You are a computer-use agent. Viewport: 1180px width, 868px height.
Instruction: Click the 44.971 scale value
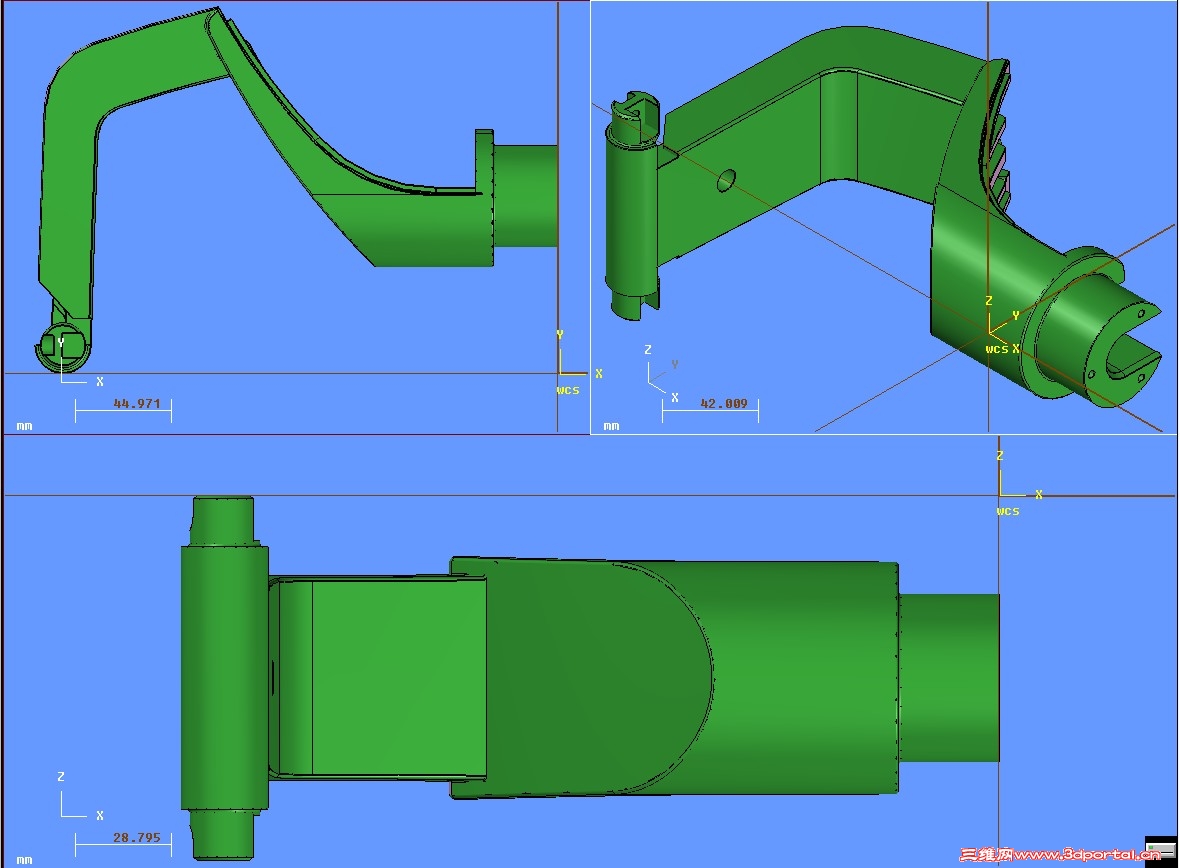coord(137,404)
